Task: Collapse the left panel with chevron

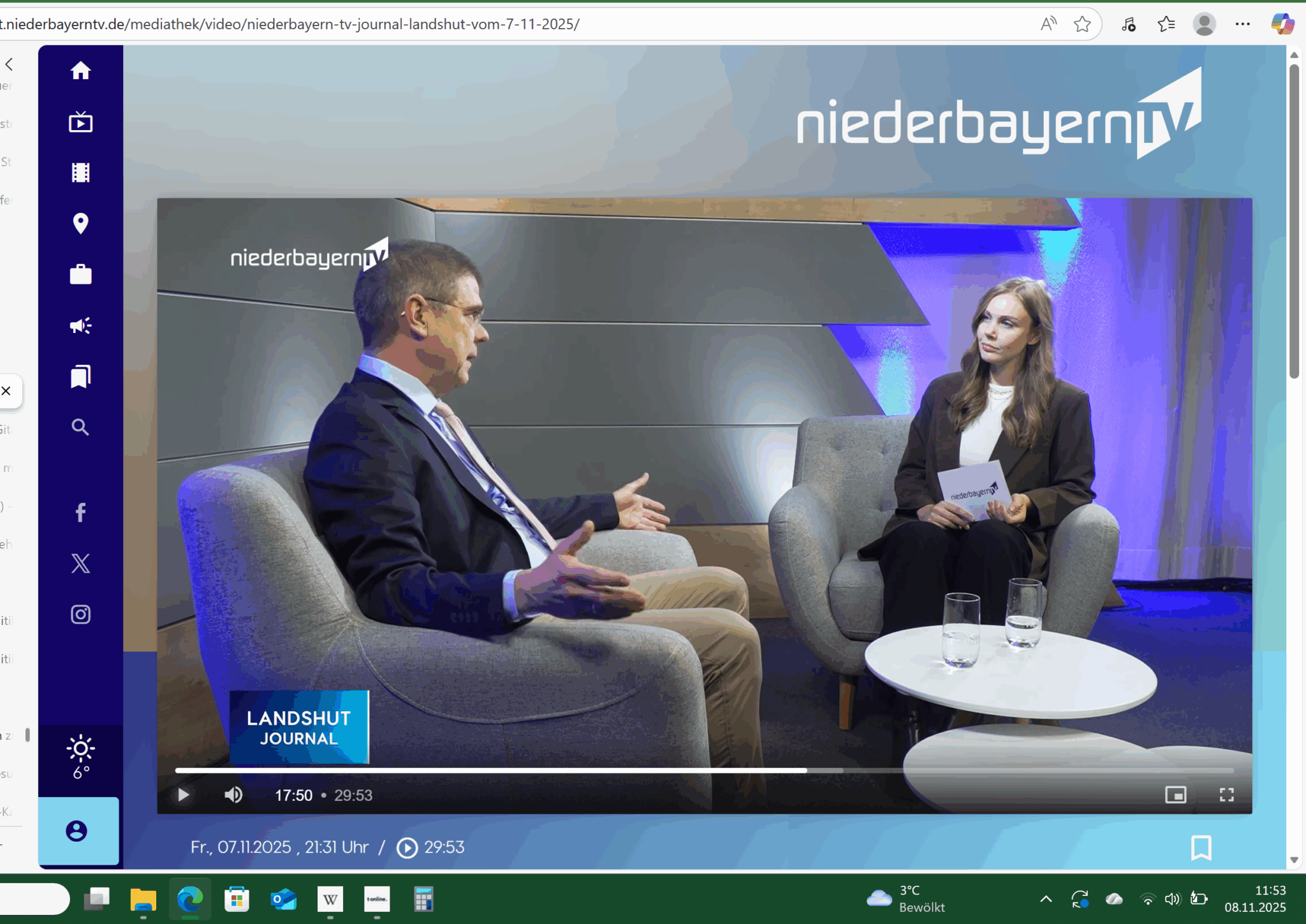Action: [9, 64]
